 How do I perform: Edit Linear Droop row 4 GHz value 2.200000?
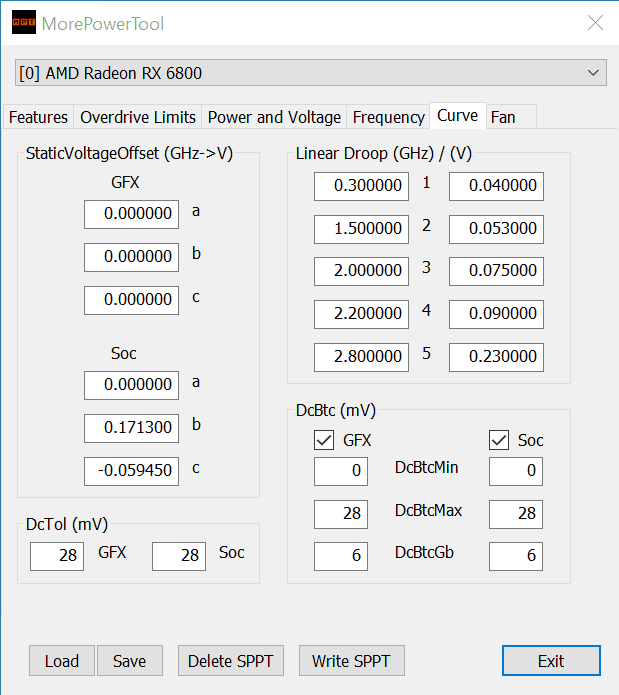pyautogui.click(x=362, y=314)
